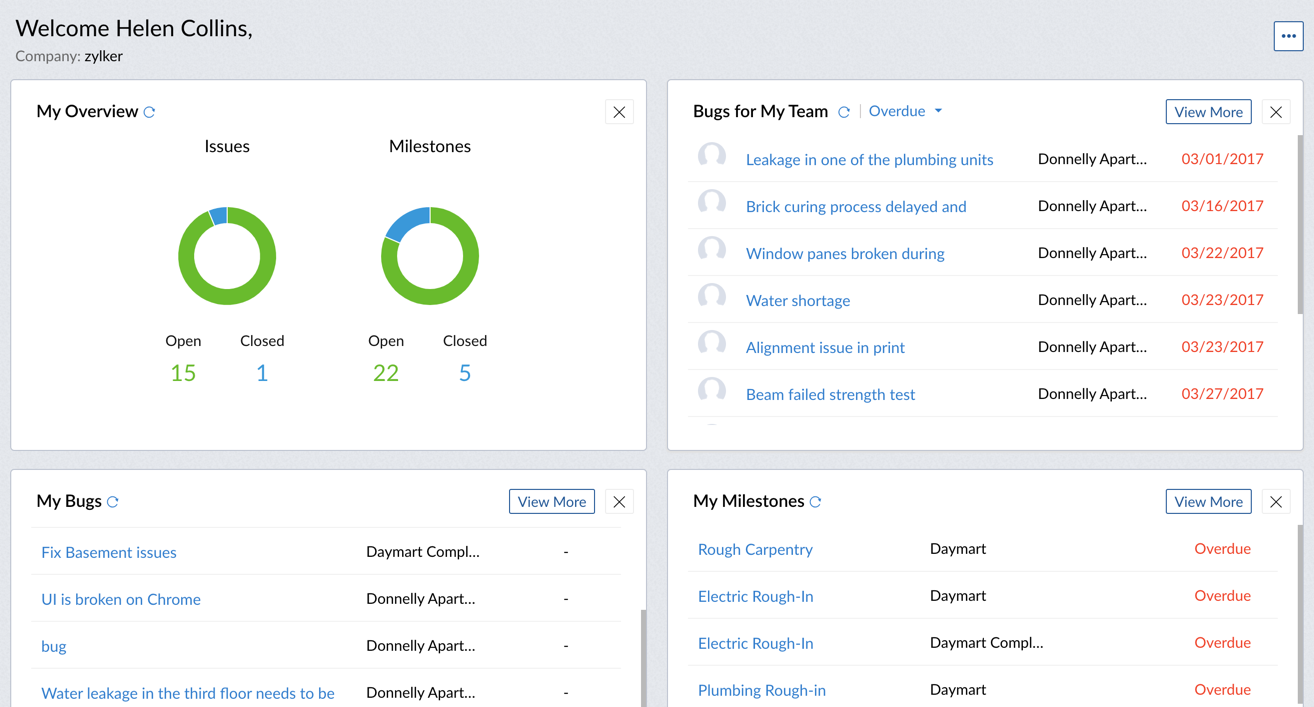Open the Fix Basement issues bug
The image size is (1314, 707).
[x=109, y=552]
